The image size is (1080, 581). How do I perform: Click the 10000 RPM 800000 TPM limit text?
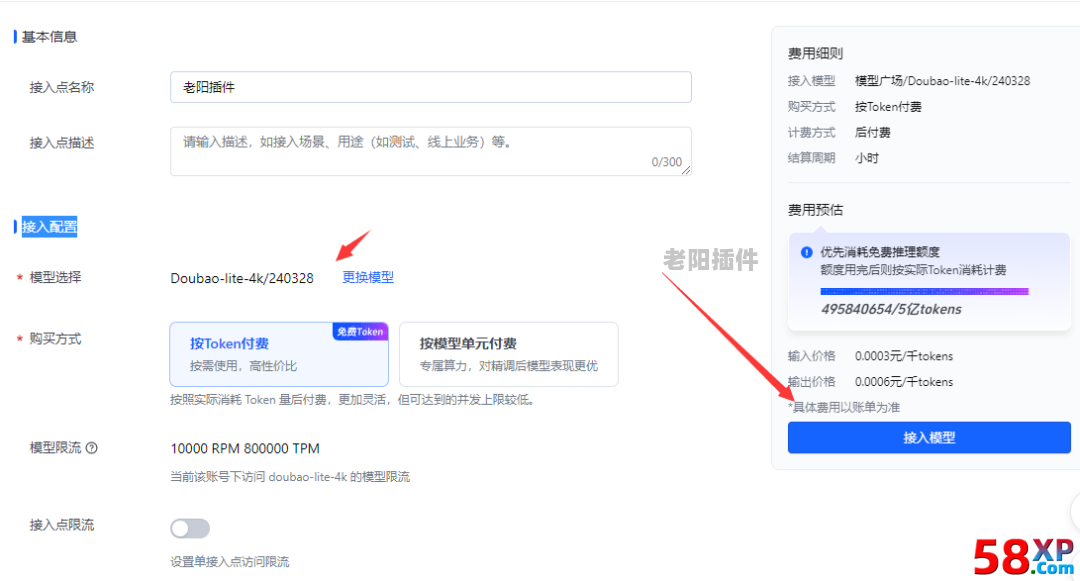click(x=245, y=449)
